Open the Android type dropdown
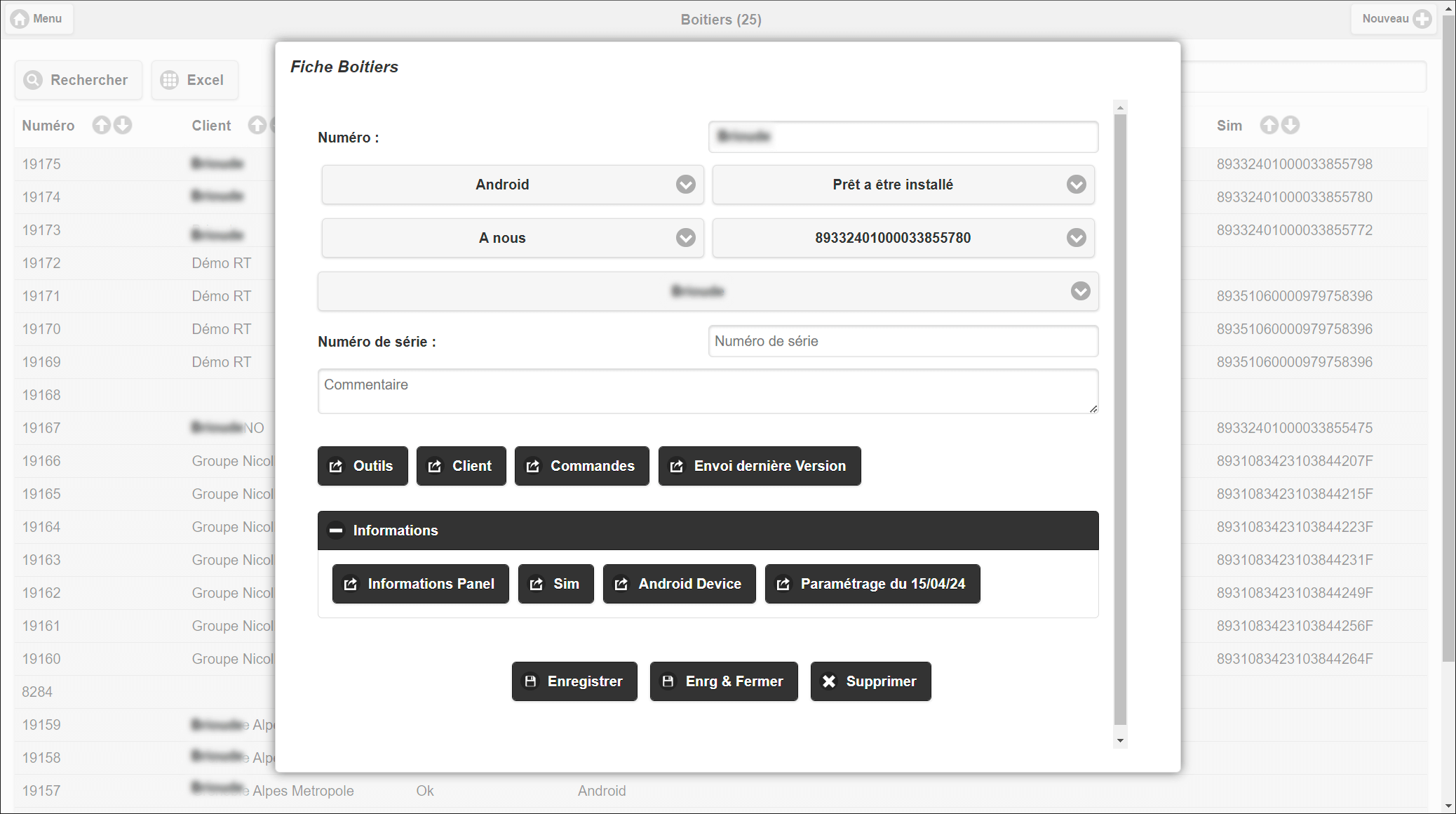The width and height of the screenshot is (1456, 814). [x=512, y=185]
